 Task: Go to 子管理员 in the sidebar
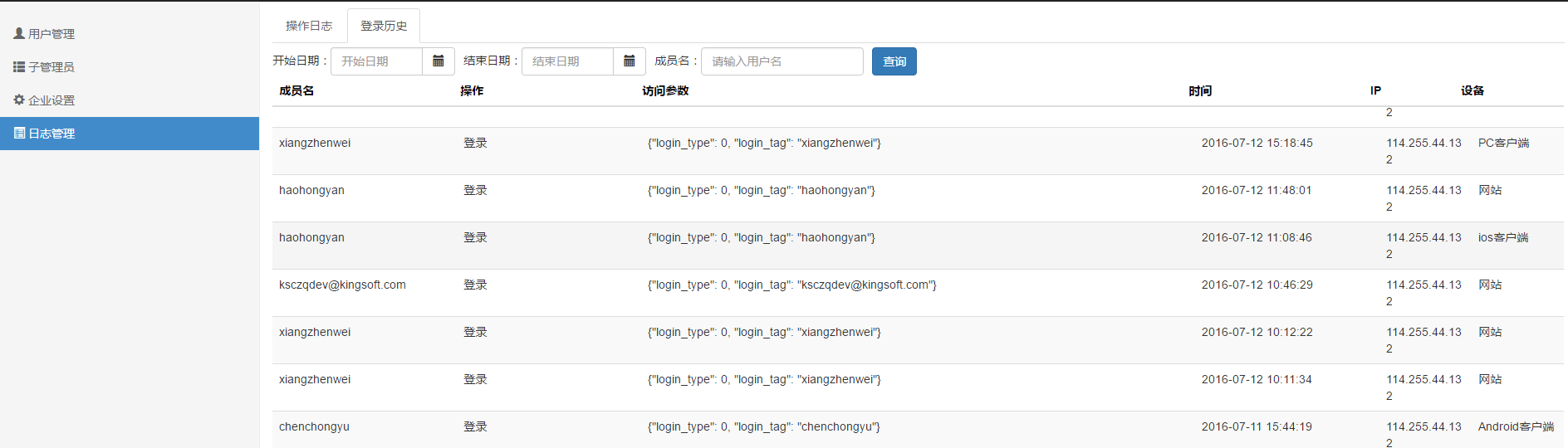click(x=51, y=67)
